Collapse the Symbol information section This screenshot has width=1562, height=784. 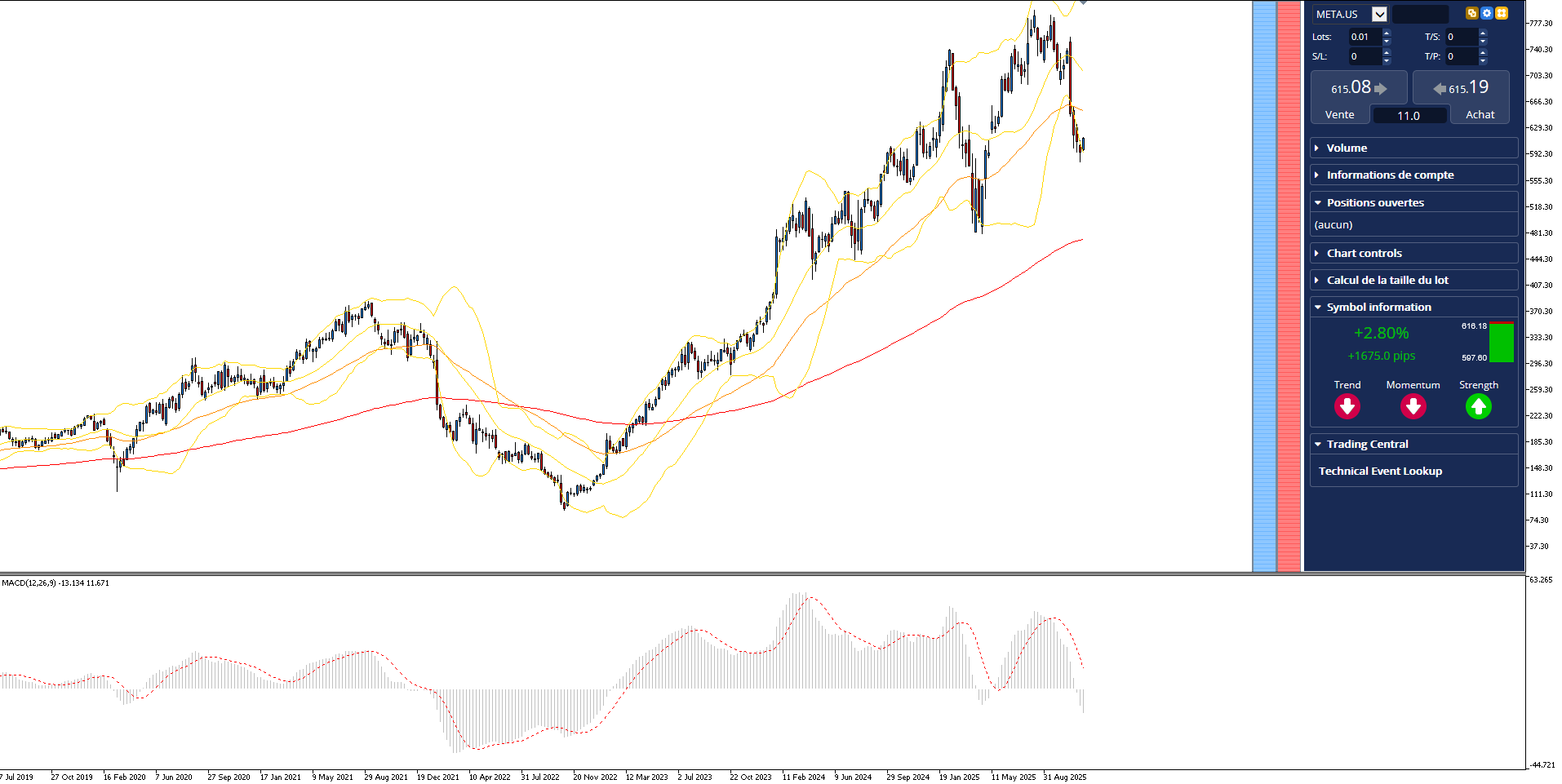[x=1414, y=307]
